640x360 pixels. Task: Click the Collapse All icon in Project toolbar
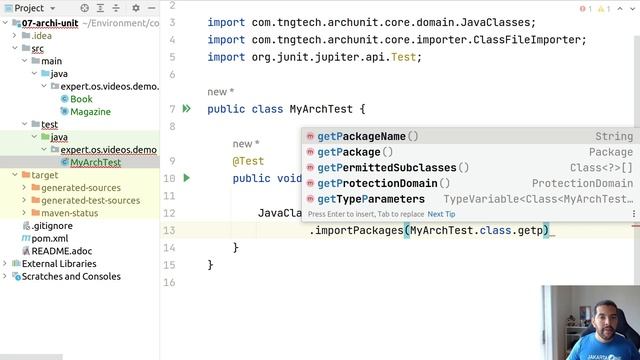pyautogui.click(x=116, y=8)
